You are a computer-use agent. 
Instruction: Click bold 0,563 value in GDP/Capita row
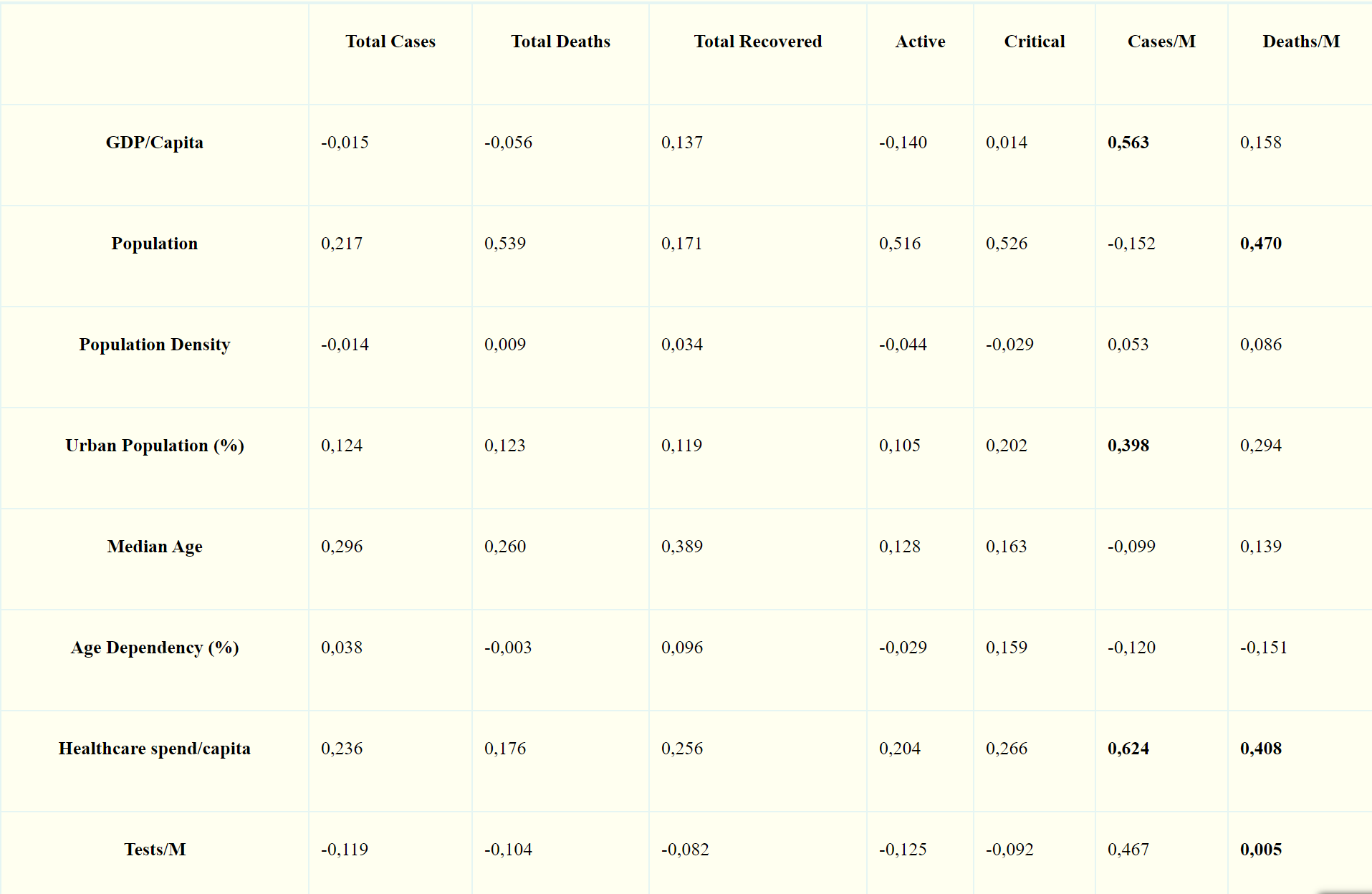tap(1128, 143)
